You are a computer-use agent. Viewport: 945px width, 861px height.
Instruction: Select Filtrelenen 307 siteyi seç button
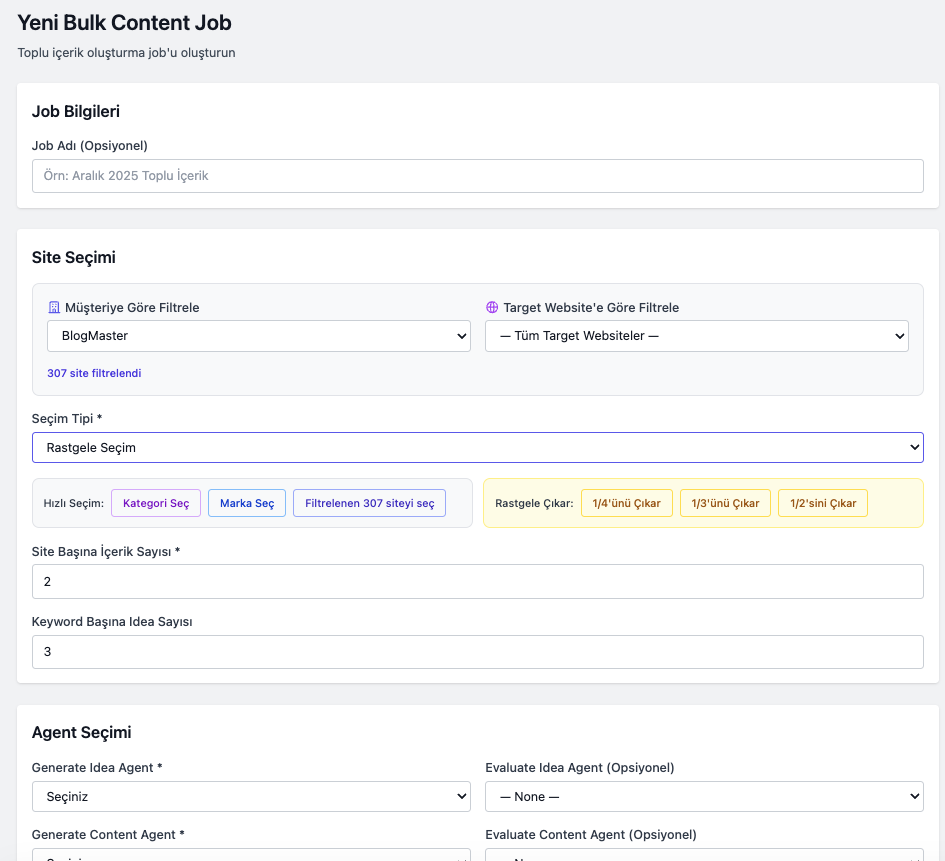[369, 503]
